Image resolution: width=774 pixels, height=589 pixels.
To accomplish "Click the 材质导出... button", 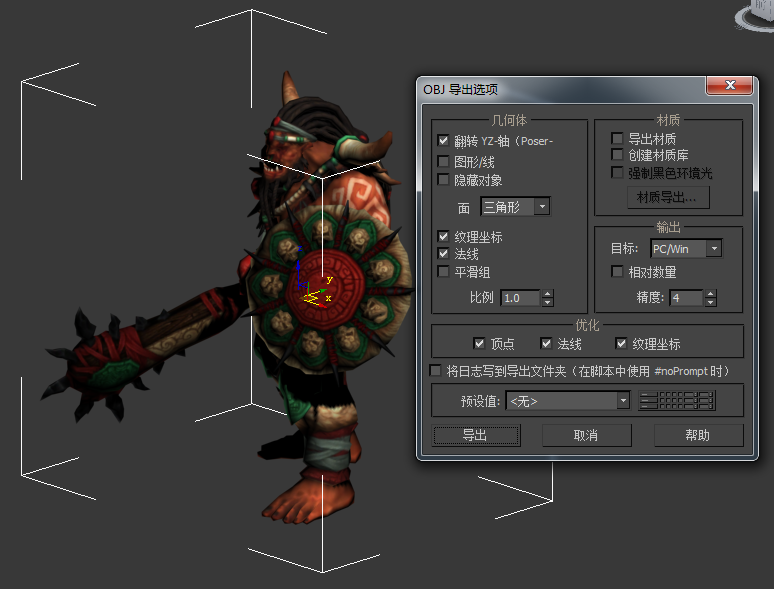I will point(668,197).
